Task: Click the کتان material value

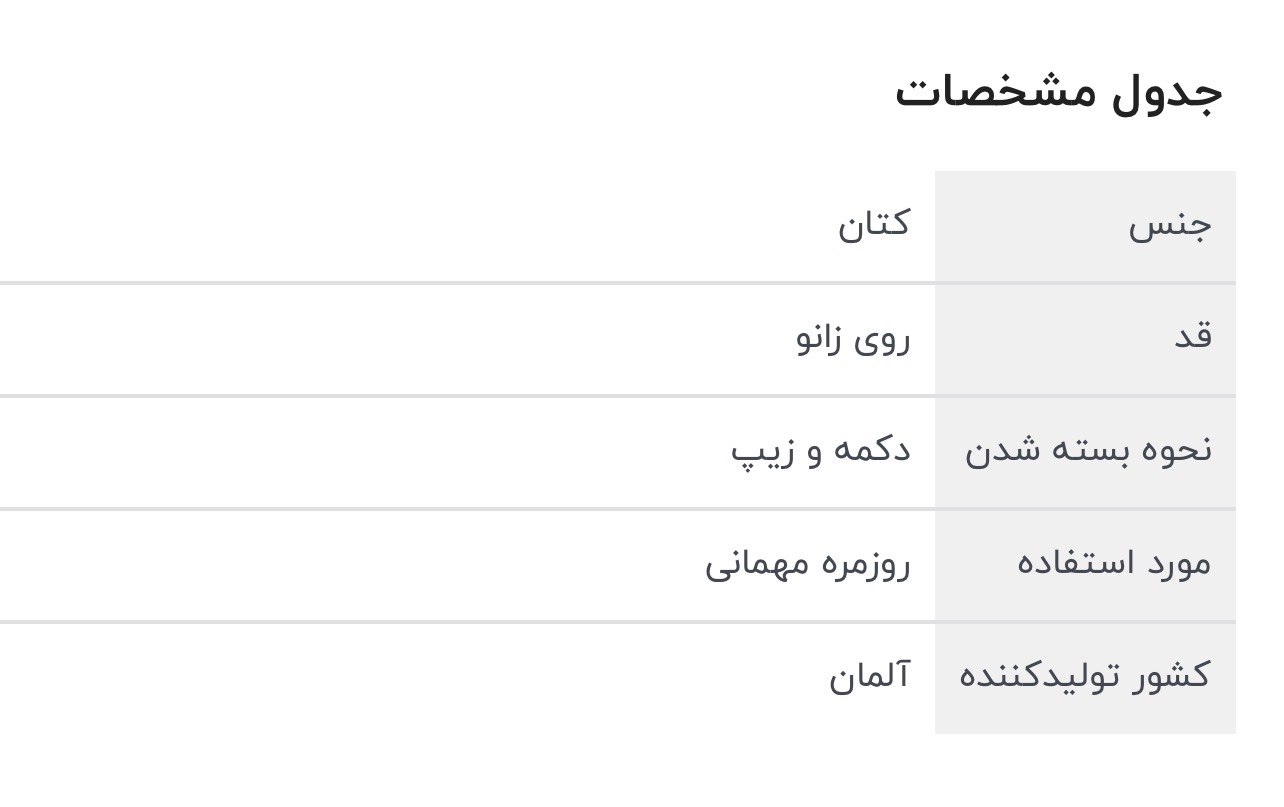Action: (873, 225)
